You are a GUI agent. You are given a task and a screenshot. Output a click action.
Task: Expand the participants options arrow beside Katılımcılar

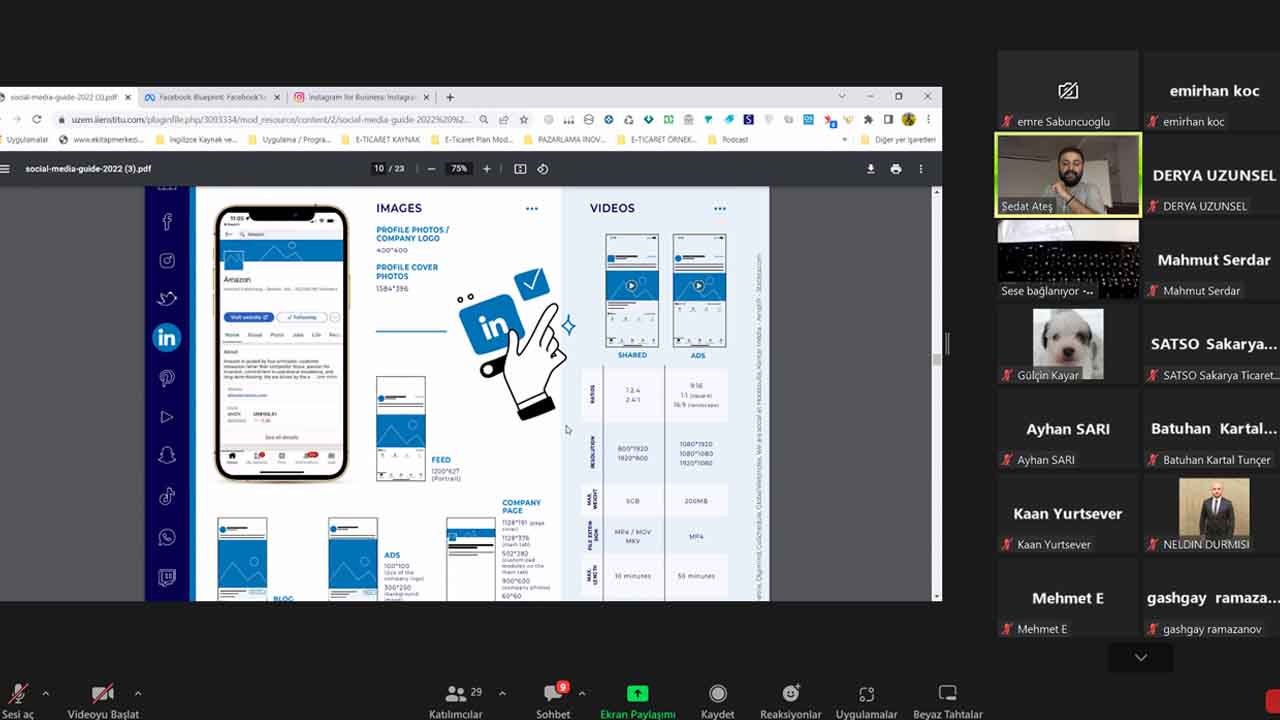point(502,693)
